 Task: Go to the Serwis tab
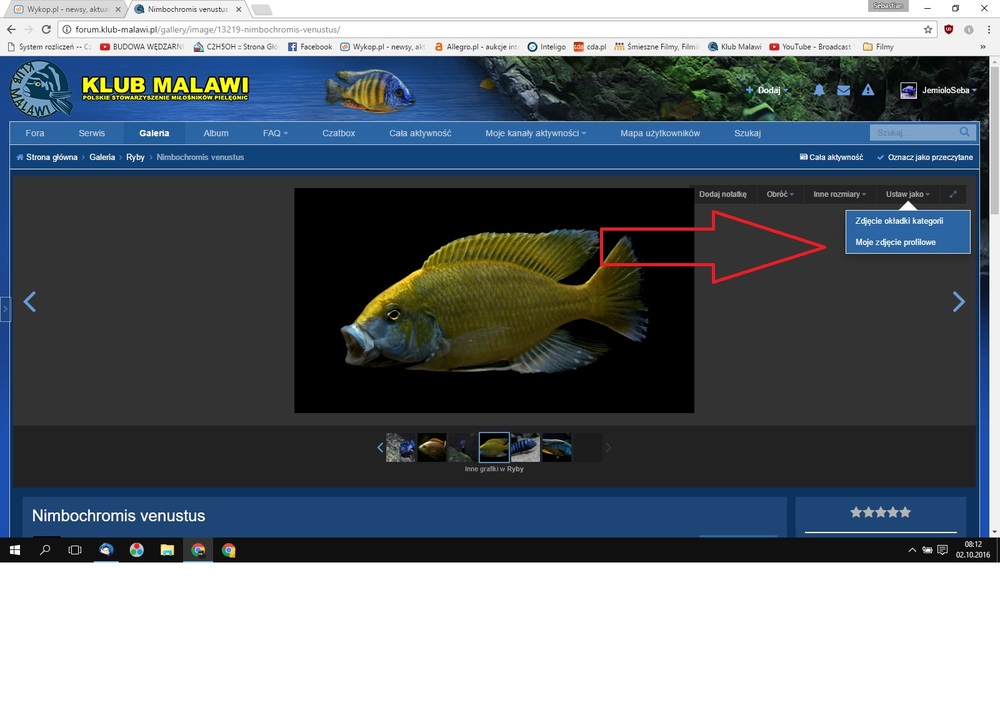click(x=92, y=133)
